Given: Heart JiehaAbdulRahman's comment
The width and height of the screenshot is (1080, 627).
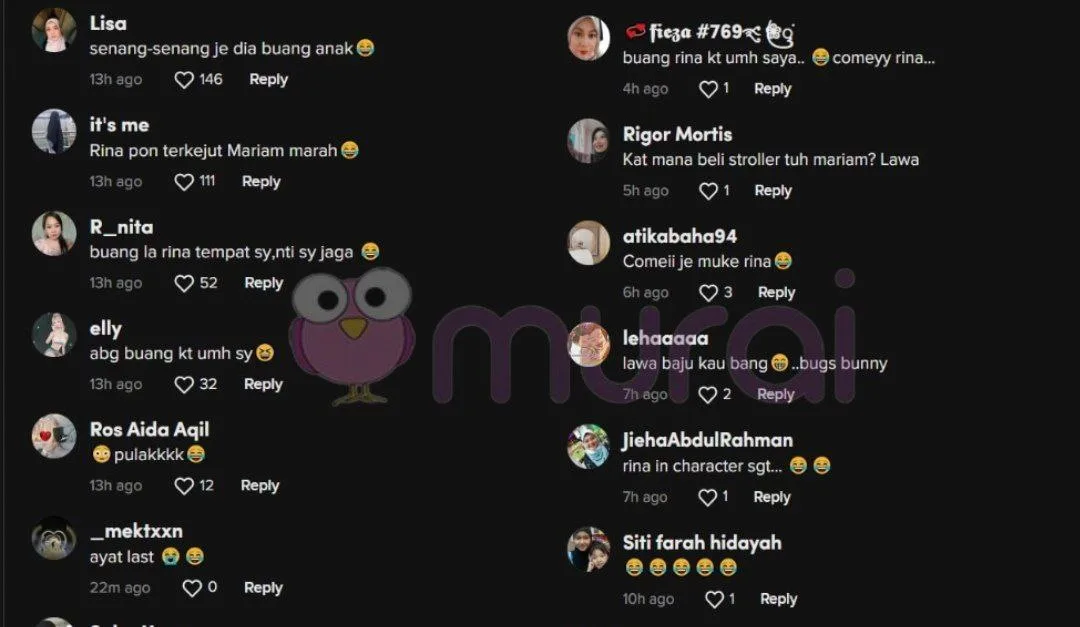Looking at the screenshot, I should point(708,497).
